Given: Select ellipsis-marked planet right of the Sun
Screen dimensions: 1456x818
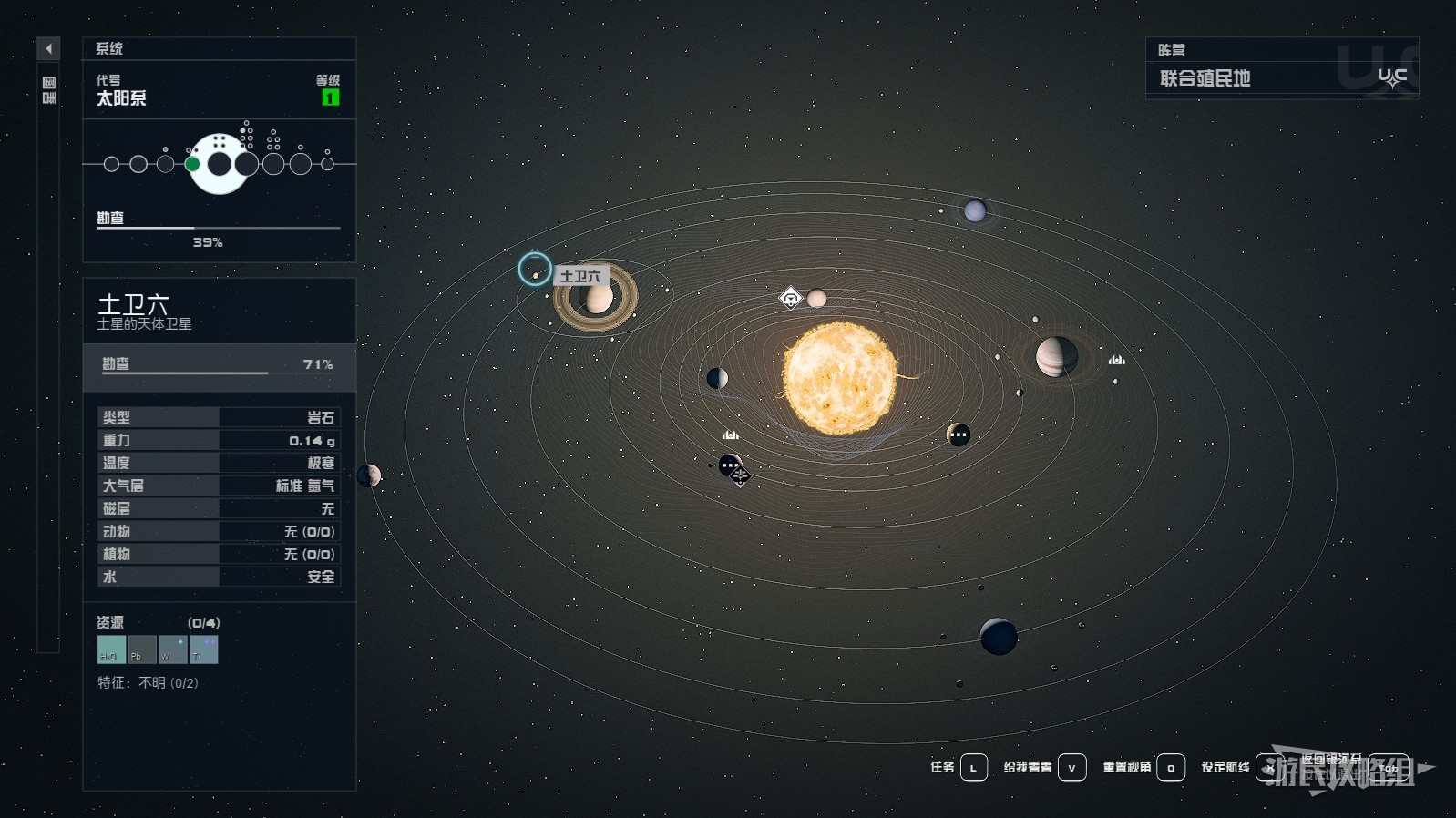Looking at the screenshot, I should [959, 435].
